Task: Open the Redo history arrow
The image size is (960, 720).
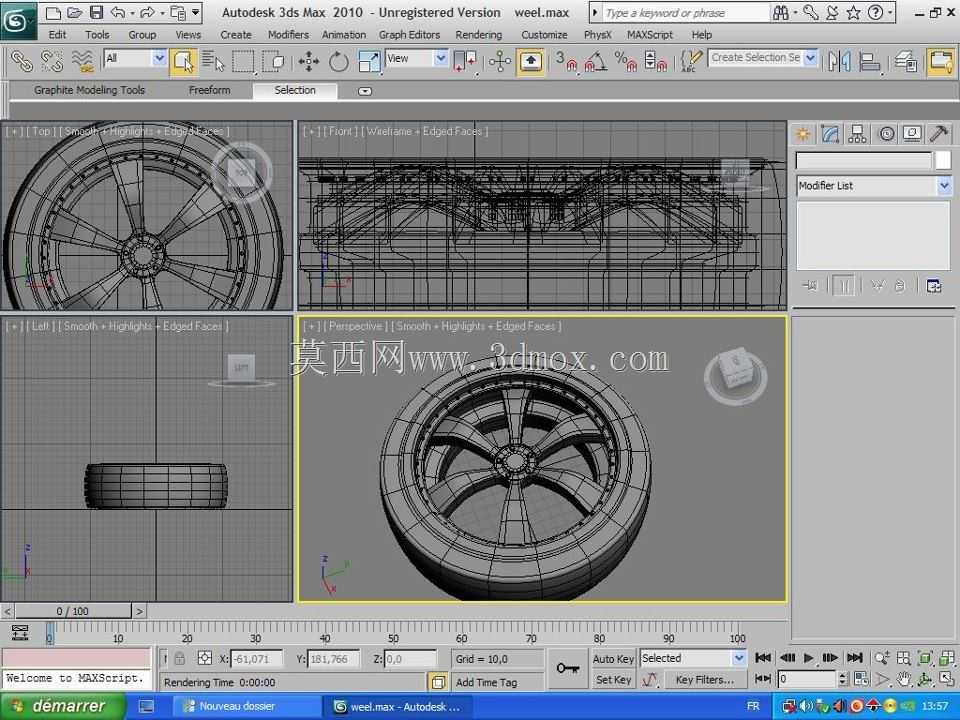Action: pos(162,12)
